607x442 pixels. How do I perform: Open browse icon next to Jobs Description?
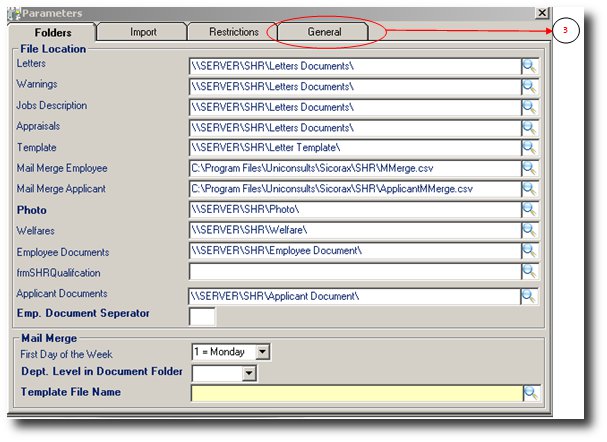[x=529, y=108]
